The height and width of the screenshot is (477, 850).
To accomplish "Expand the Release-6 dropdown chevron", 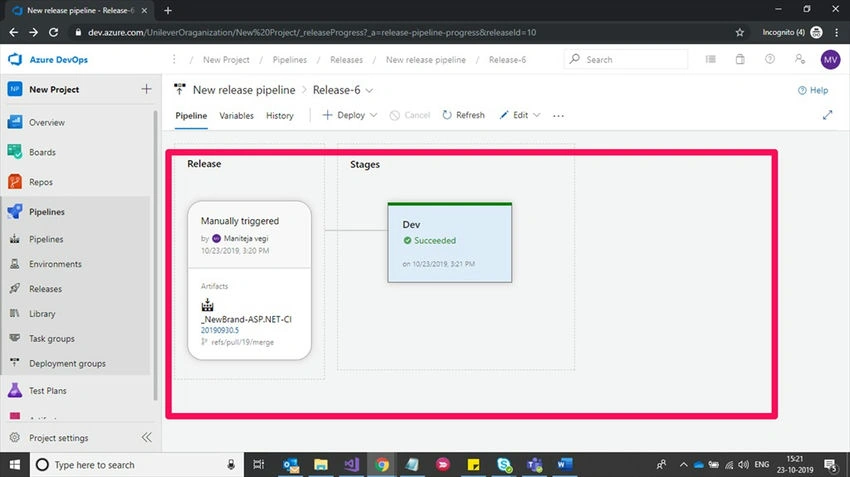I will [369, 91].
